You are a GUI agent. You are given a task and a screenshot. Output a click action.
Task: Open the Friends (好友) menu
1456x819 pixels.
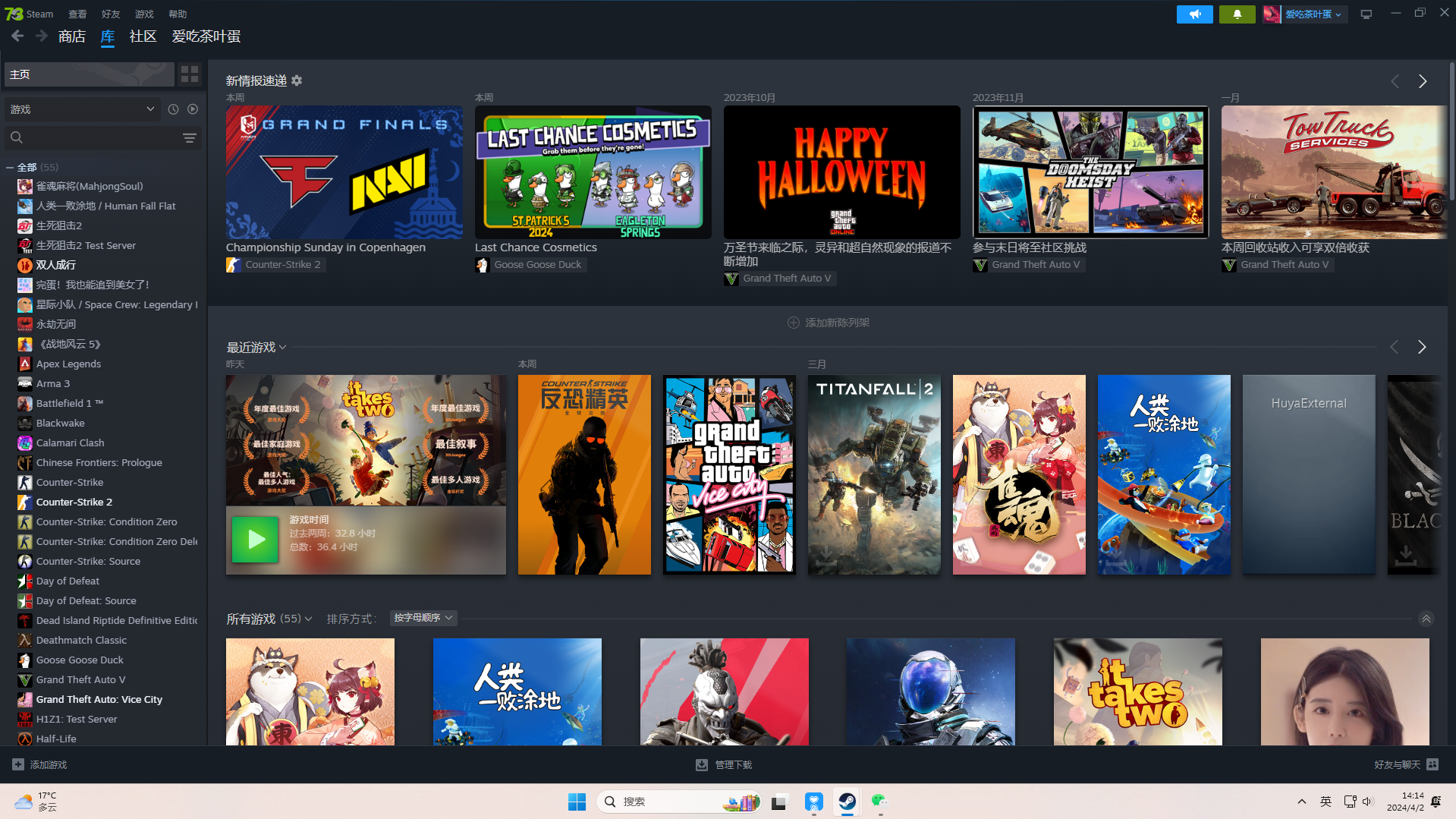(x=111, y=14)
